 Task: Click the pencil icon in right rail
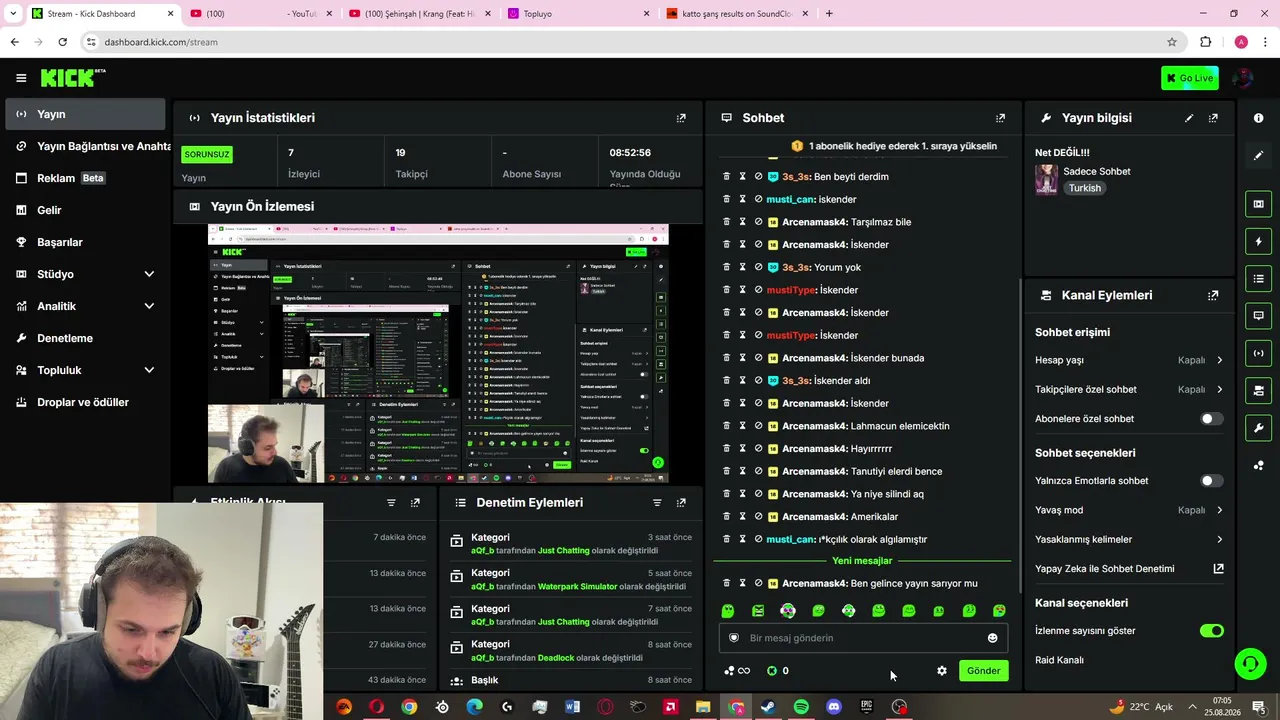pos(1258,155)
